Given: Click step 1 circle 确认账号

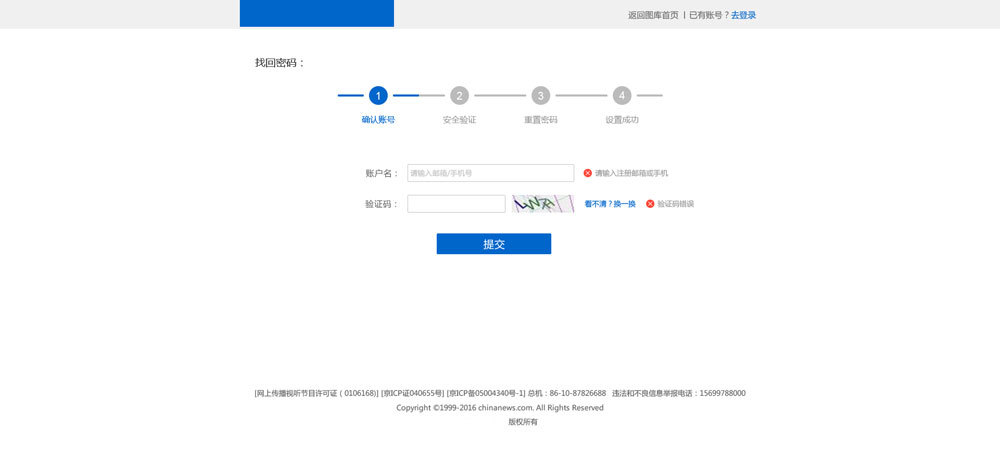Looking at the screenshot, I should (x=378, y=96).
